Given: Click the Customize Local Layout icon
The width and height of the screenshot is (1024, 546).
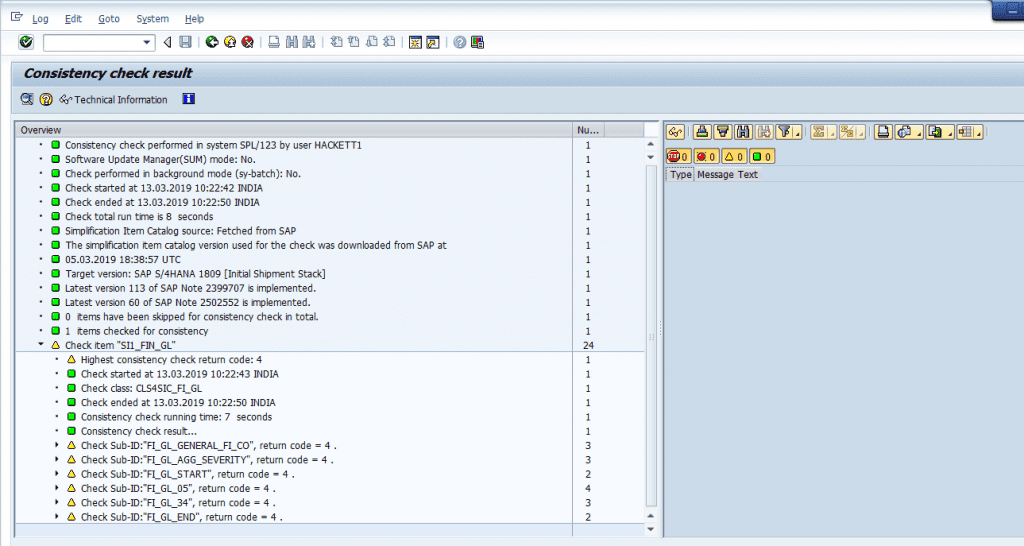Looking at the screenshot, I should click(x=478, y=42).
